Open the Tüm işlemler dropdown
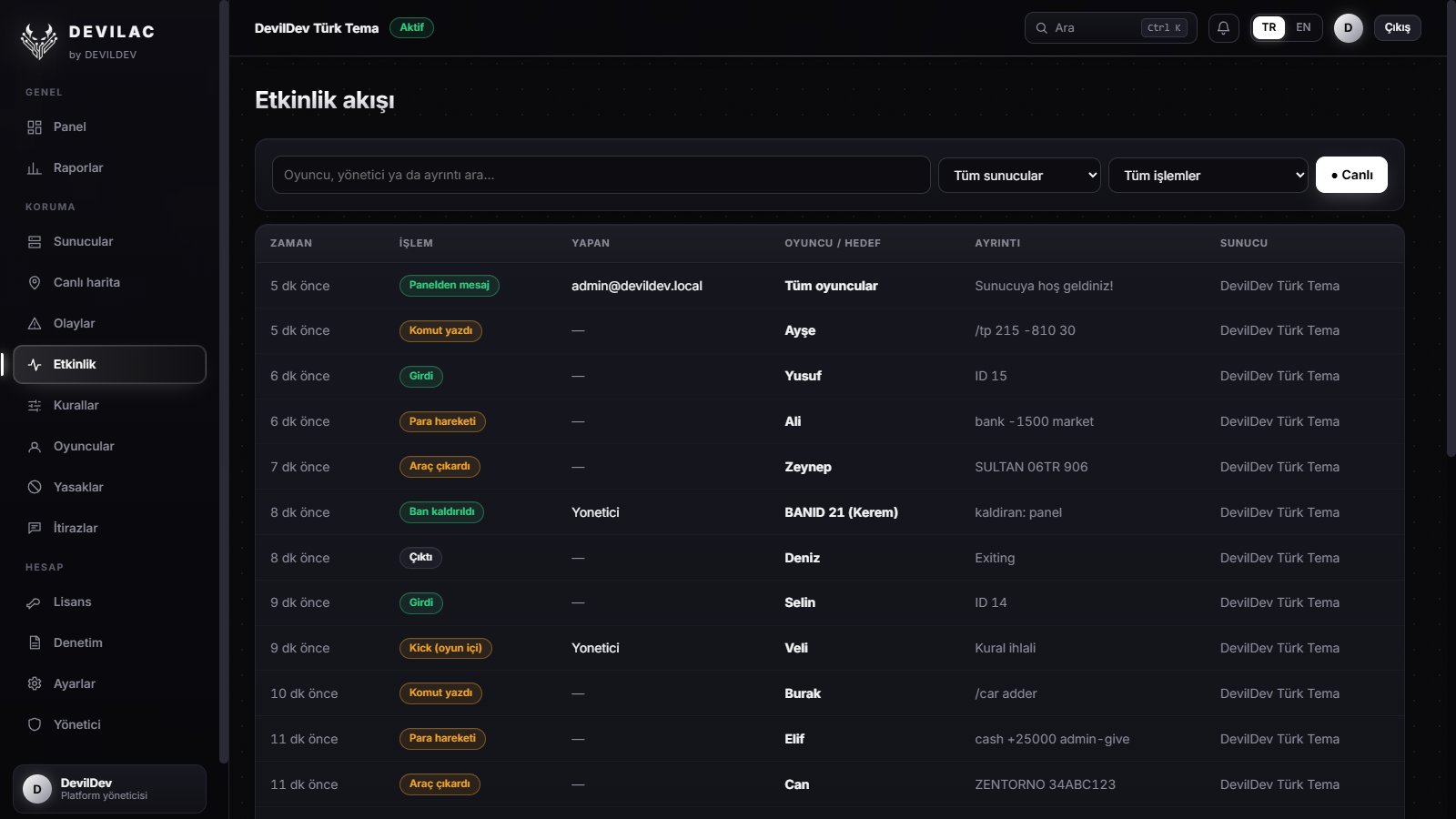This screenshot has width=1456, height=819. pyautogui.click(x=1208, y=176)
